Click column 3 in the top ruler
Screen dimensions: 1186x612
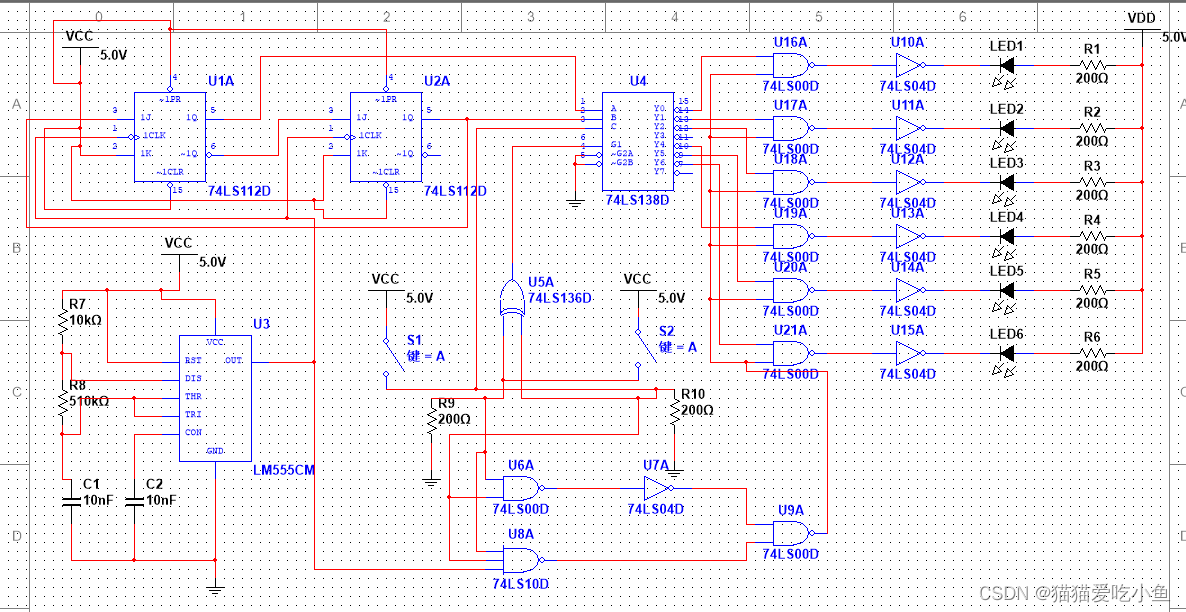click(532, 16)
